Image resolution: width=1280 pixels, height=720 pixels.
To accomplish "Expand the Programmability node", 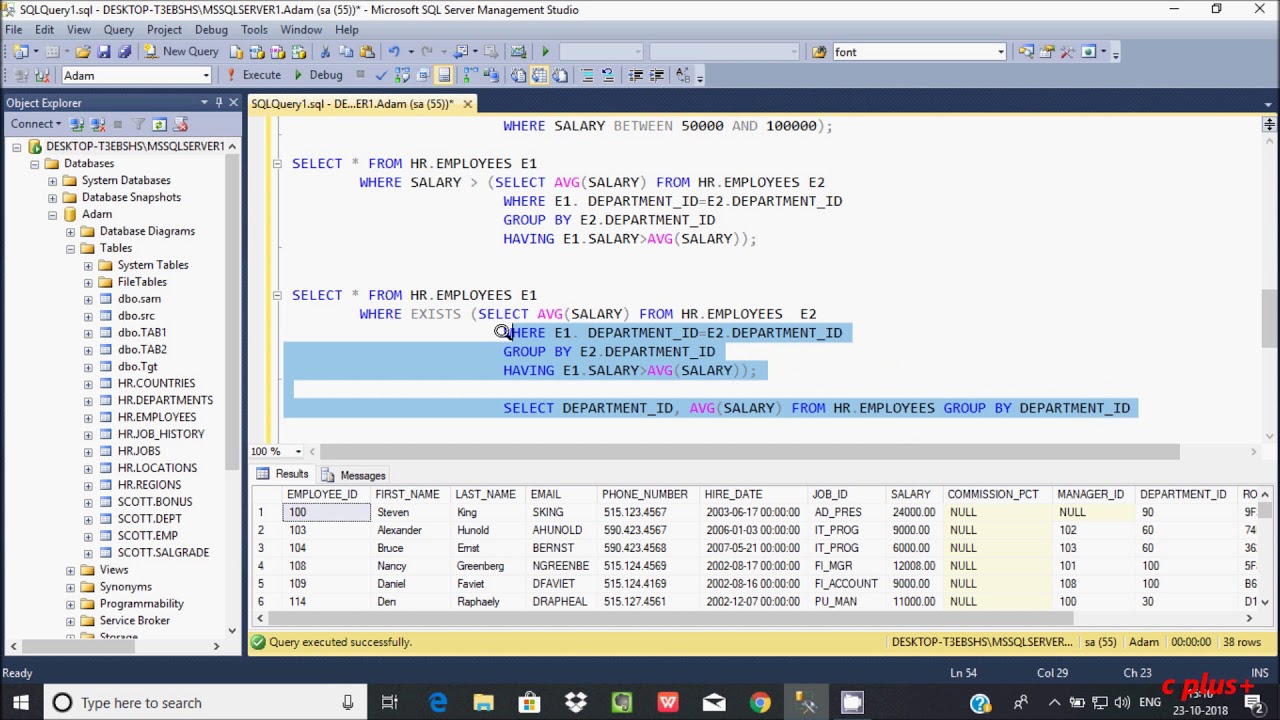I will [70, 604].
